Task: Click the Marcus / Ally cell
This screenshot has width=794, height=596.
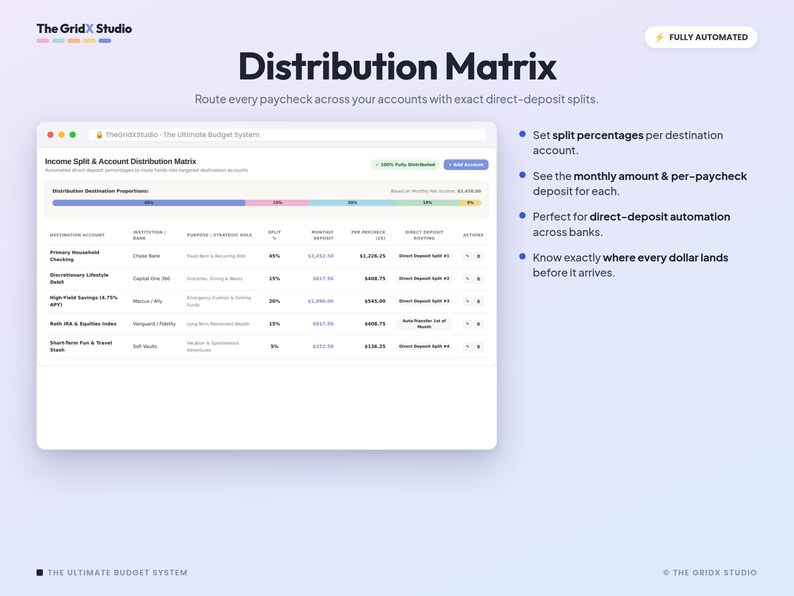Action: [147, 301]
